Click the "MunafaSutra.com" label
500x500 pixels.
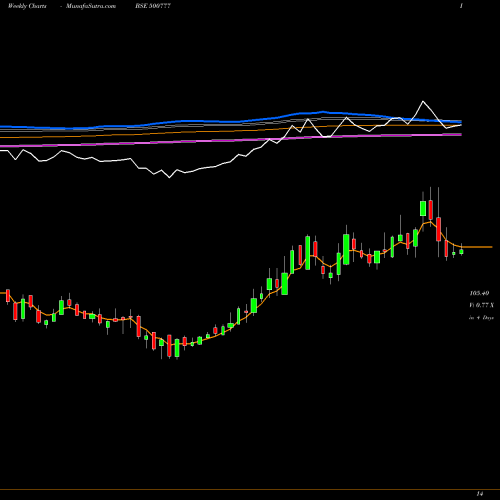[91, 6]
